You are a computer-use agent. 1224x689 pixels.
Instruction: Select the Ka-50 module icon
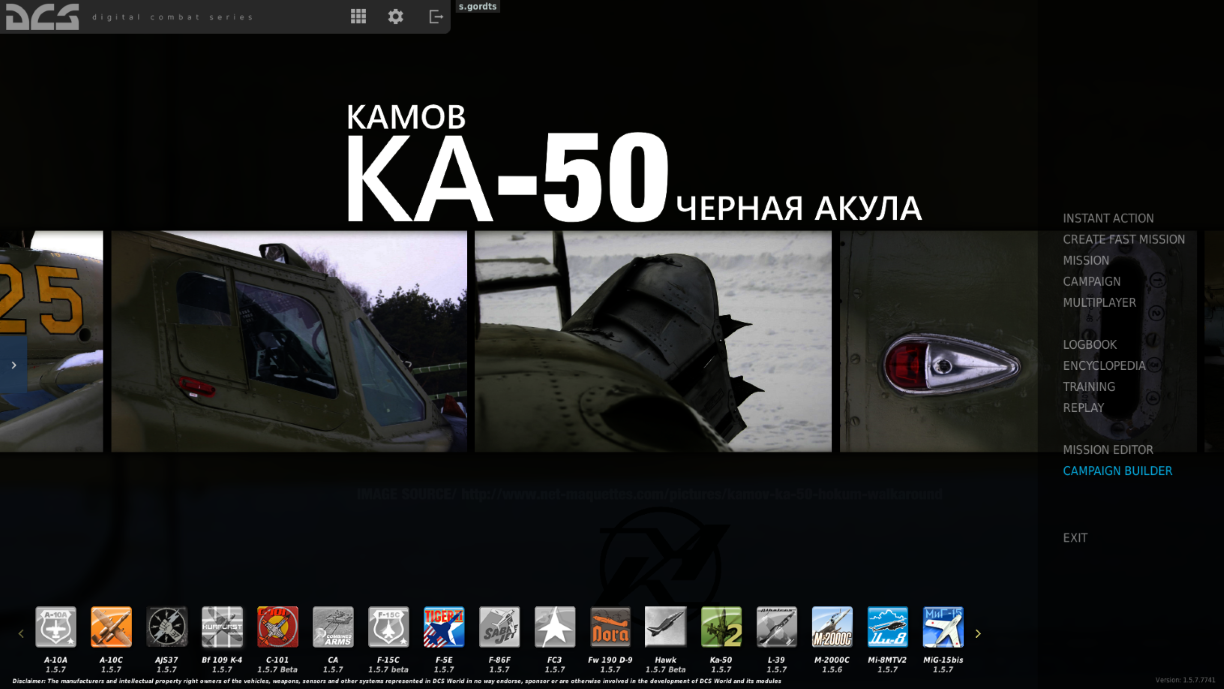pos(721,627)
